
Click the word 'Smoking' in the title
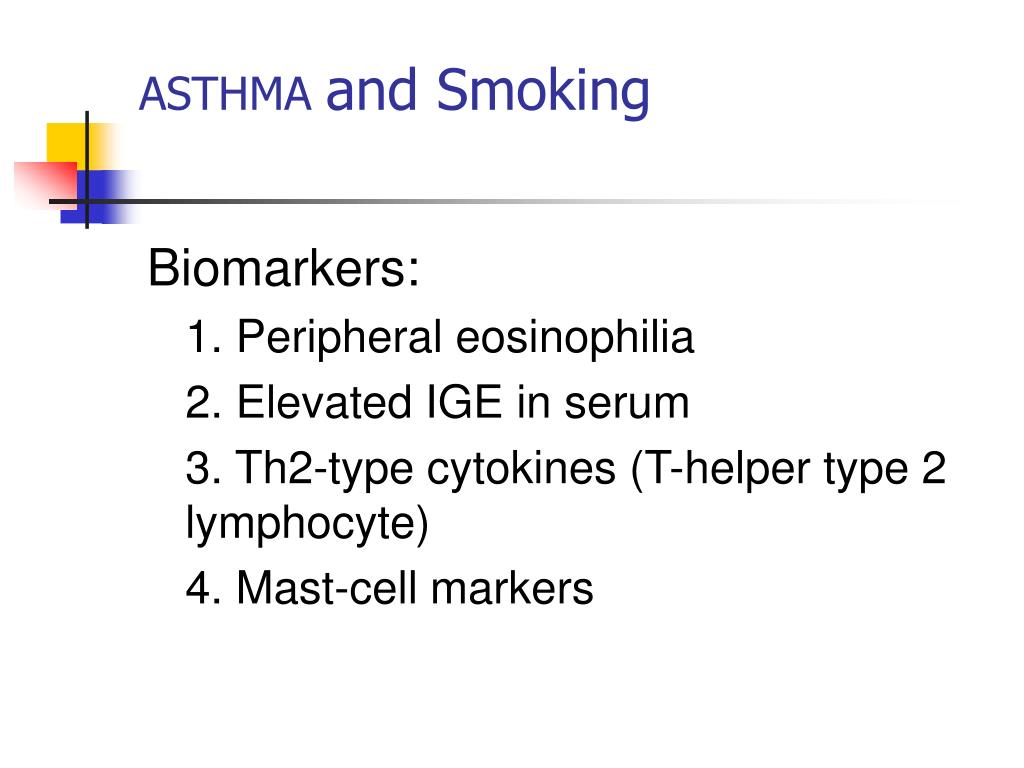(543, 93)
